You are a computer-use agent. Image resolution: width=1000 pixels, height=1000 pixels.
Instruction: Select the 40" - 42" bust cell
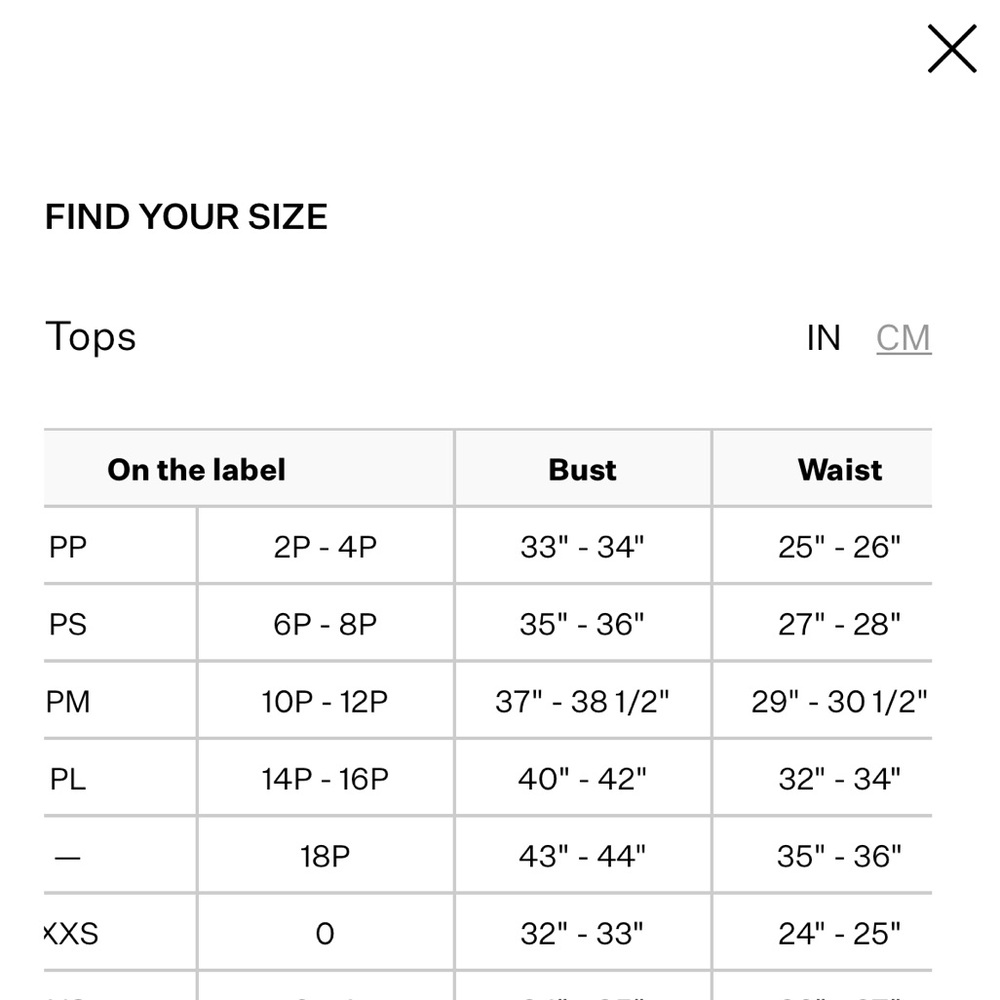582,777
